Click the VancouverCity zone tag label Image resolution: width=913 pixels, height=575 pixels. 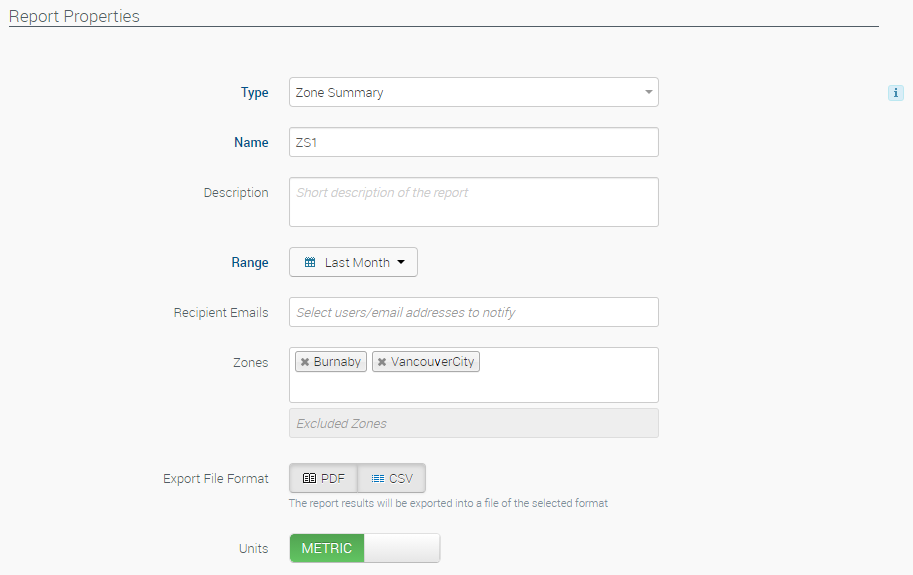coord(432,362)
